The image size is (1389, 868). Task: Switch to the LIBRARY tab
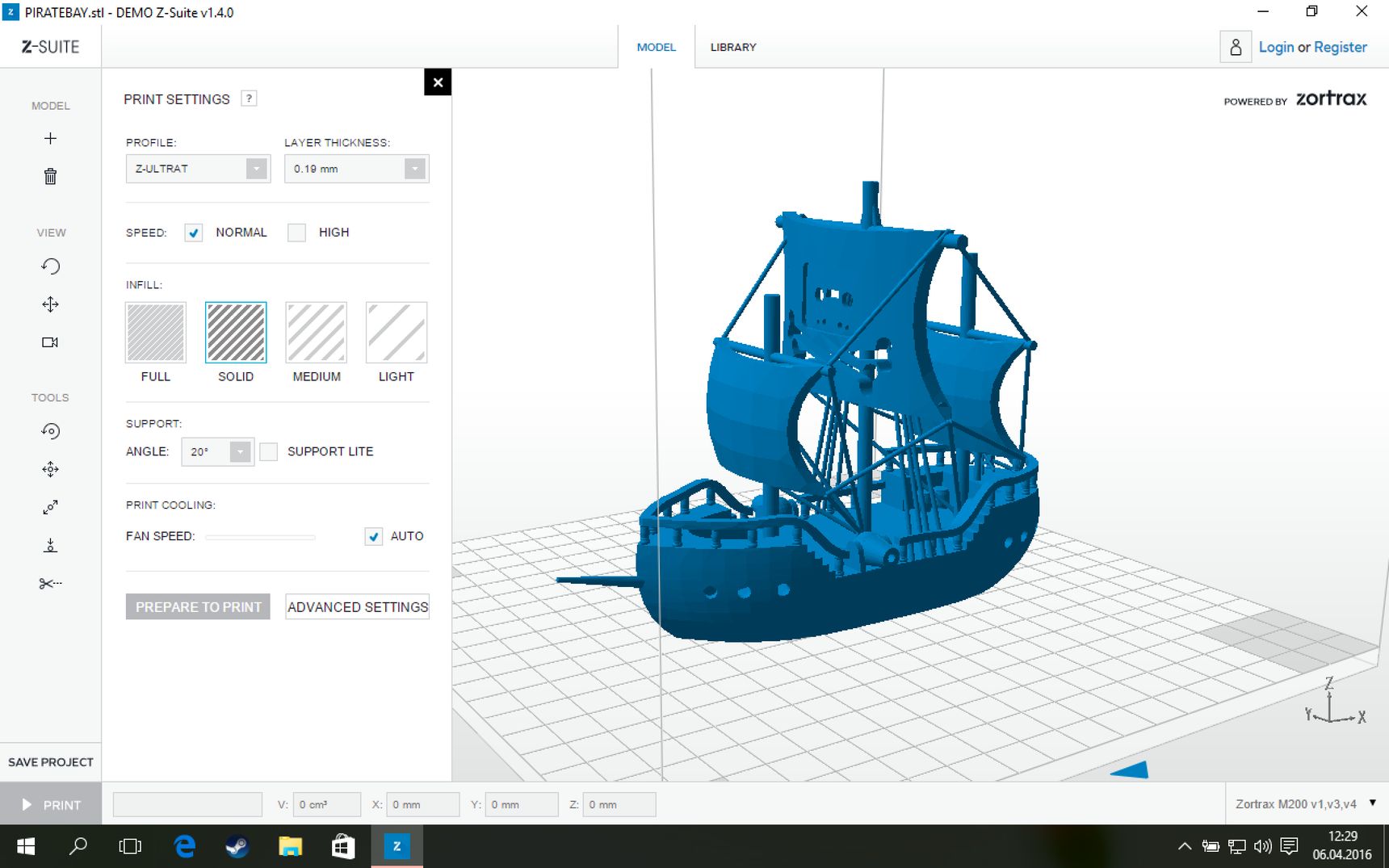tap(733, 47)
